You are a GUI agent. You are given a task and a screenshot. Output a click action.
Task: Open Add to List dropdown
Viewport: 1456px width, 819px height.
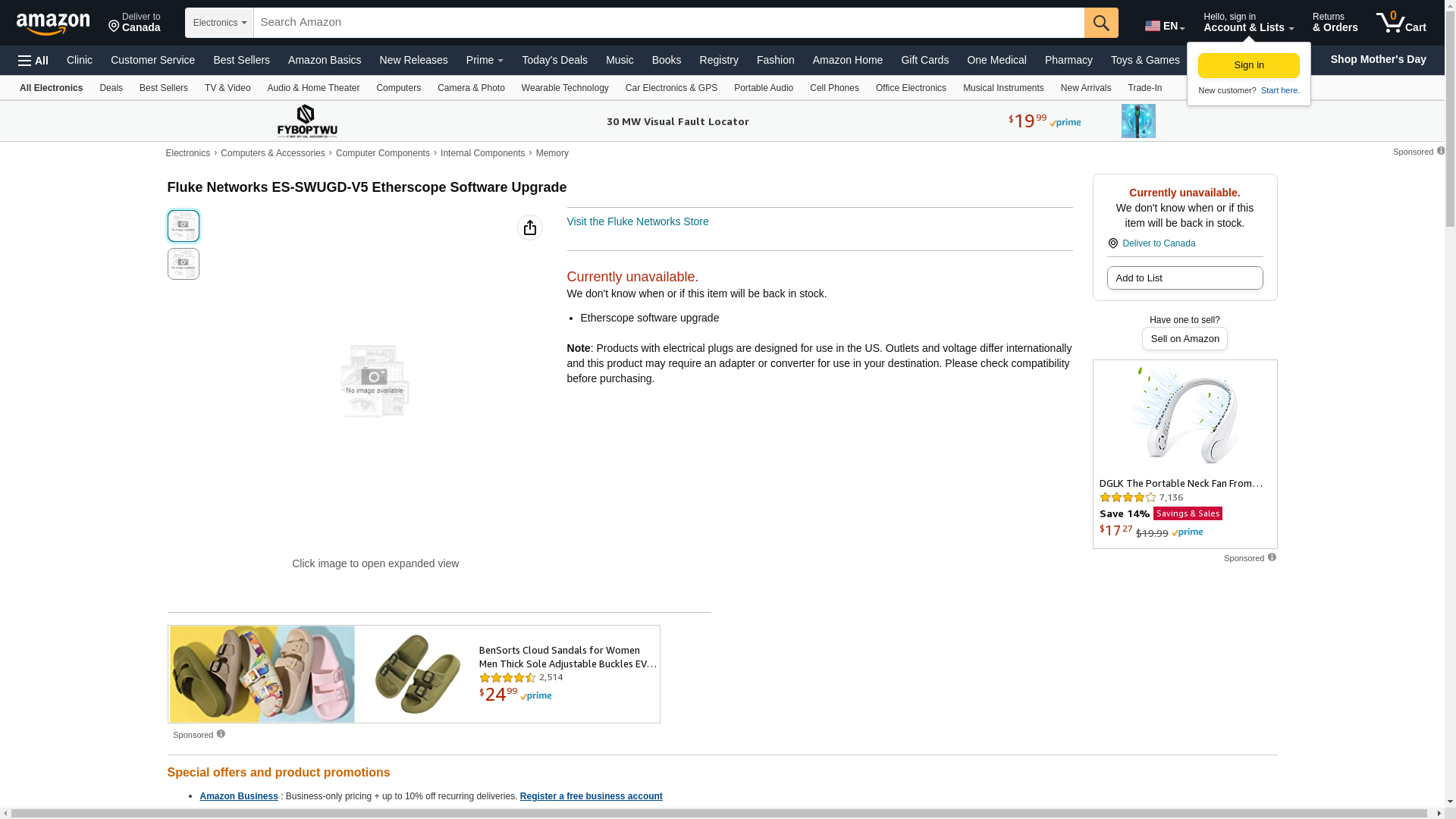1185,278
